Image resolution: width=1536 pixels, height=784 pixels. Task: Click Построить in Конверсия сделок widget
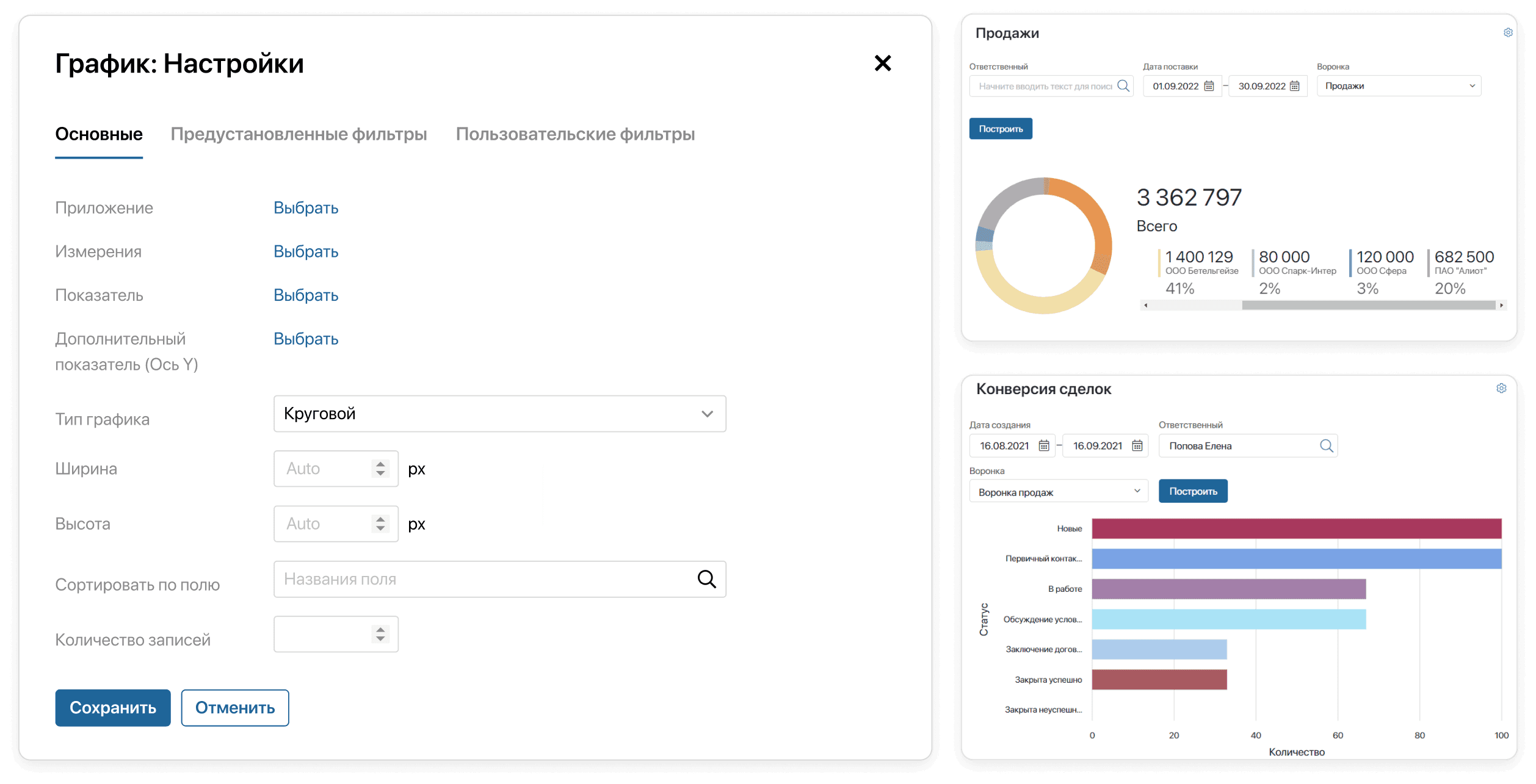[x=1193, y=491]
